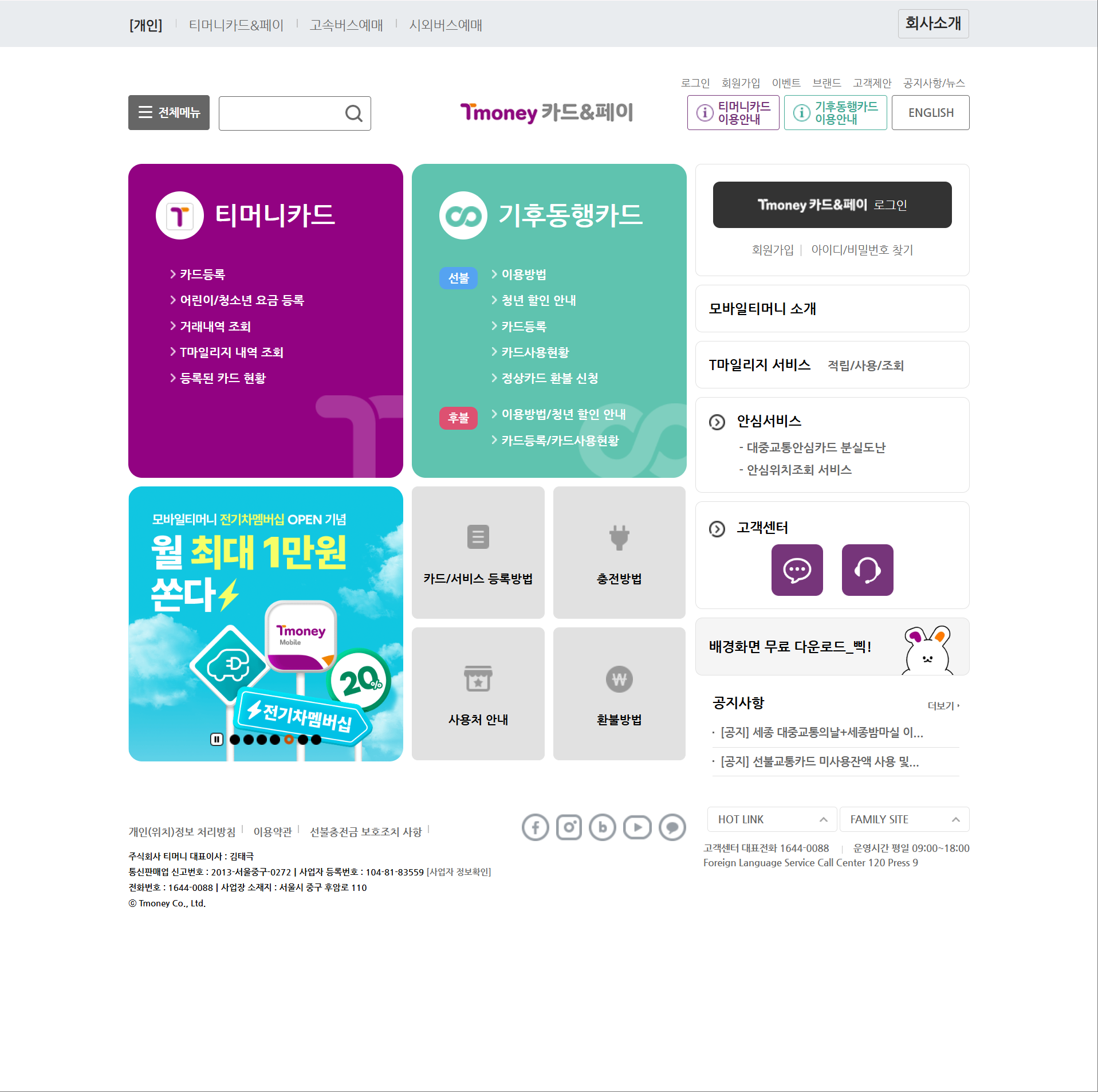1098x1092 pixels.
Task: Open 환불방법 won-coin tile
Action: pyautogui.click(x=619, y=694)
